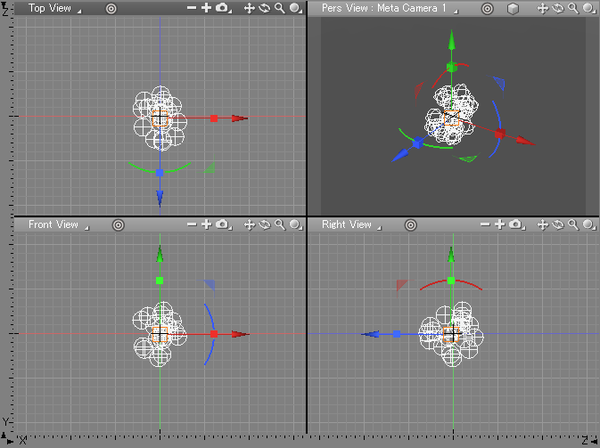Click green Y-axis square handle in Front View
This screenshot has height=448, width=600.
(x=160, y=280)
